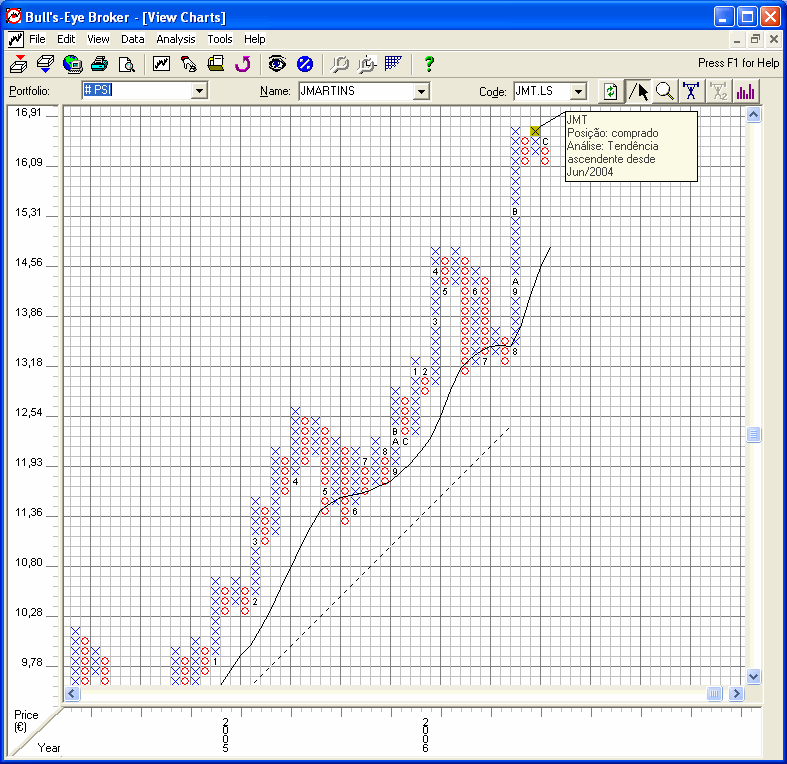Click the vertical scrollbar thumb on chart

tap(754, 435)
